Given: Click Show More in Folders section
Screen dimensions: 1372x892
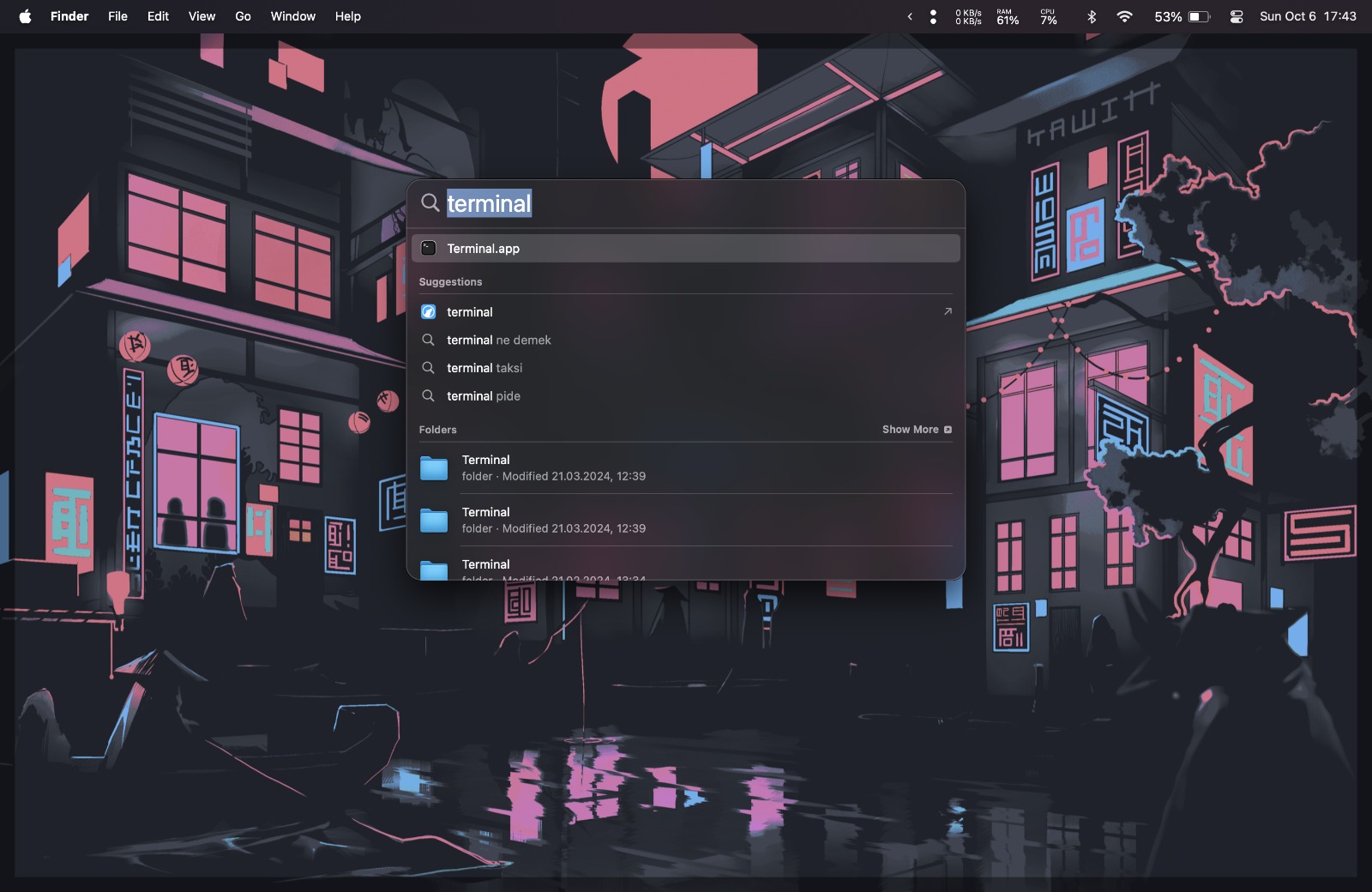Looking at the screenshot, I should (917, 430).
